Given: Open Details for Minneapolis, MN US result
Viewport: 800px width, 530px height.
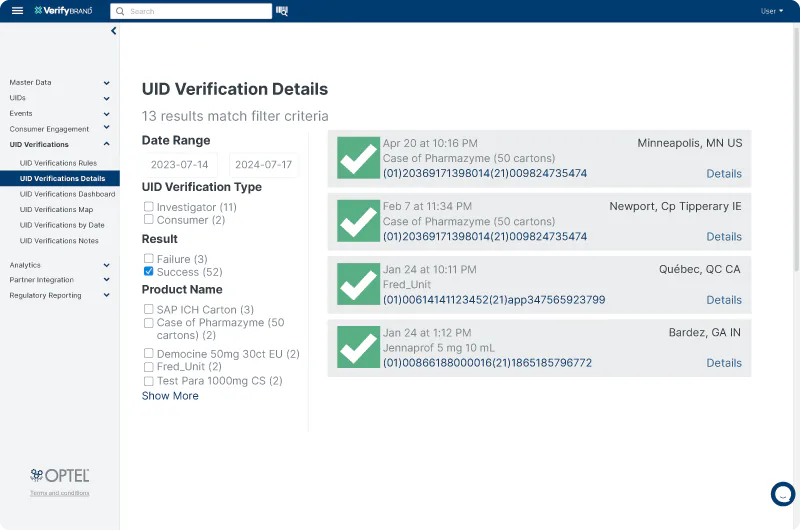Looking at the screenshot, I should [x=723, y=173].
